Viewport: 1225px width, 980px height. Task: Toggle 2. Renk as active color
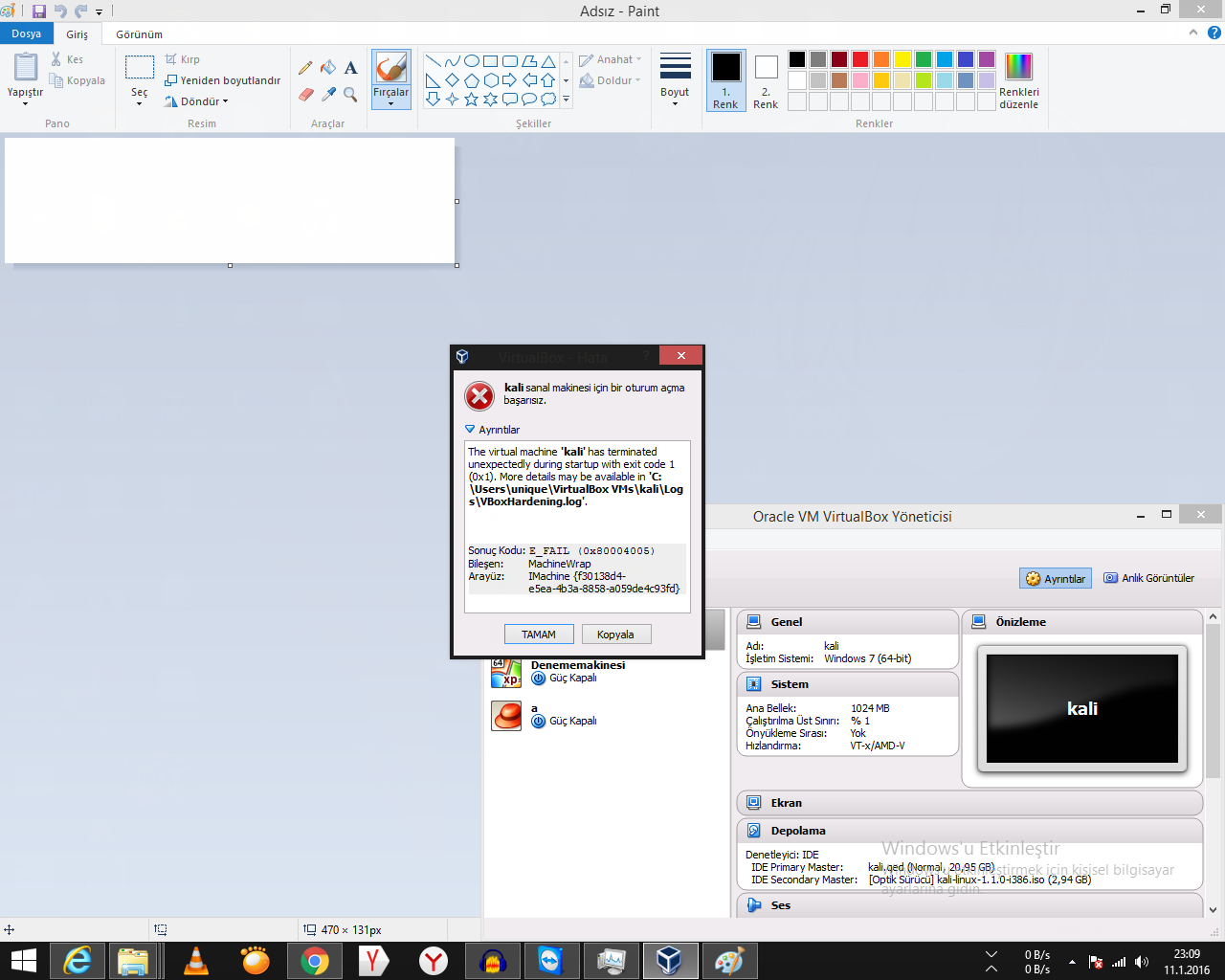click(766, 80)
